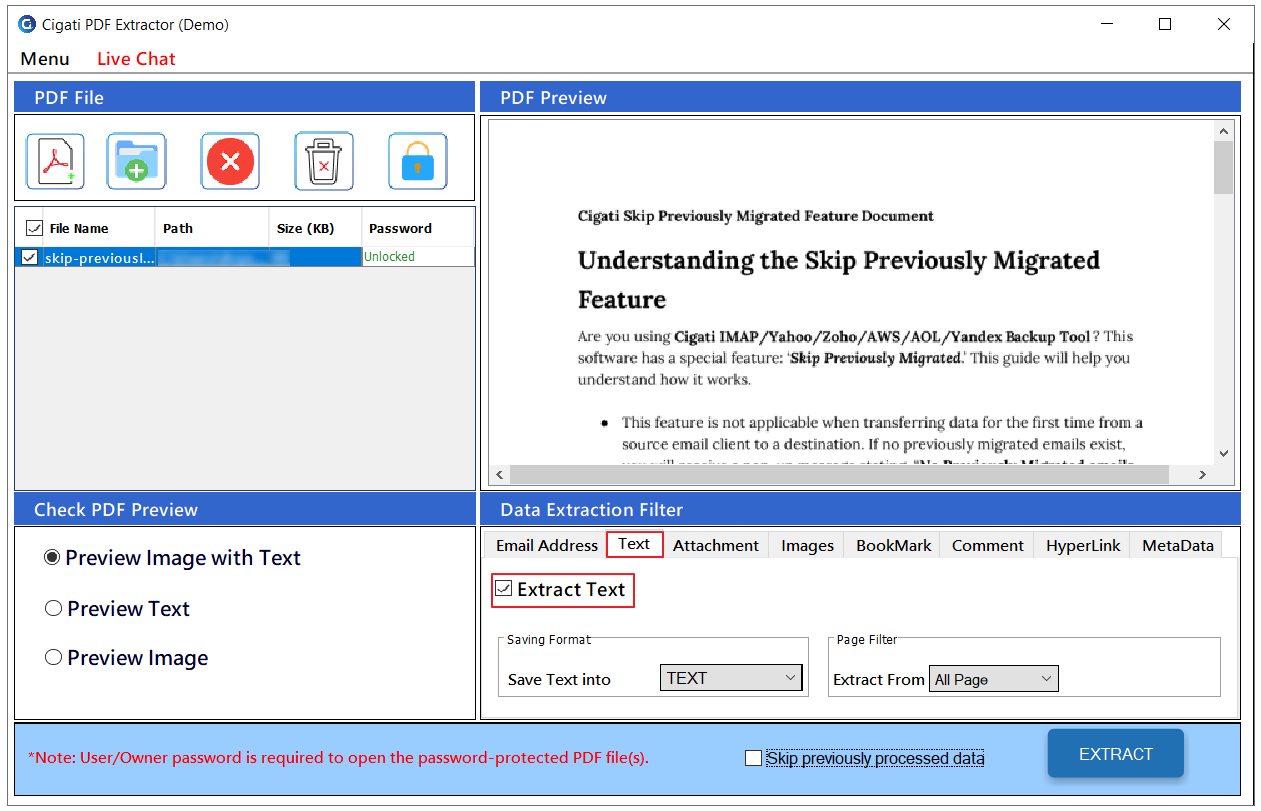Screen dimensions: 1261x811
Task: Click the preview scroll-right arrow
Action: point(1203,475)
